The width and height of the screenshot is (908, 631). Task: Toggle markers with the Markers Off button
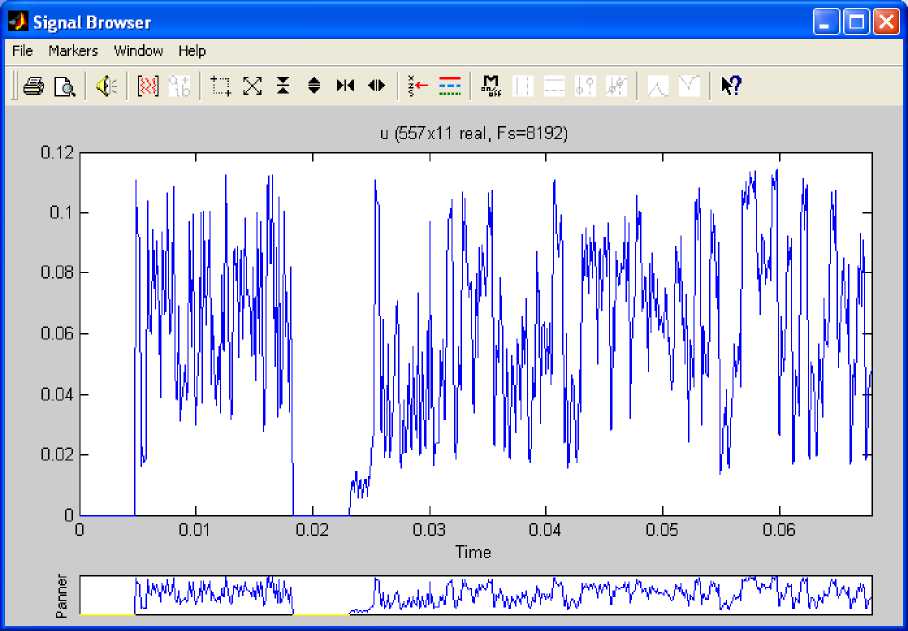(x=491, y=87)
